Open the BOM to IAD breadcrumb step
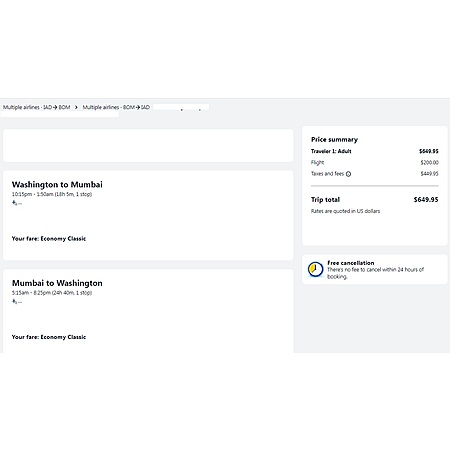 click(x=116, y=107)
